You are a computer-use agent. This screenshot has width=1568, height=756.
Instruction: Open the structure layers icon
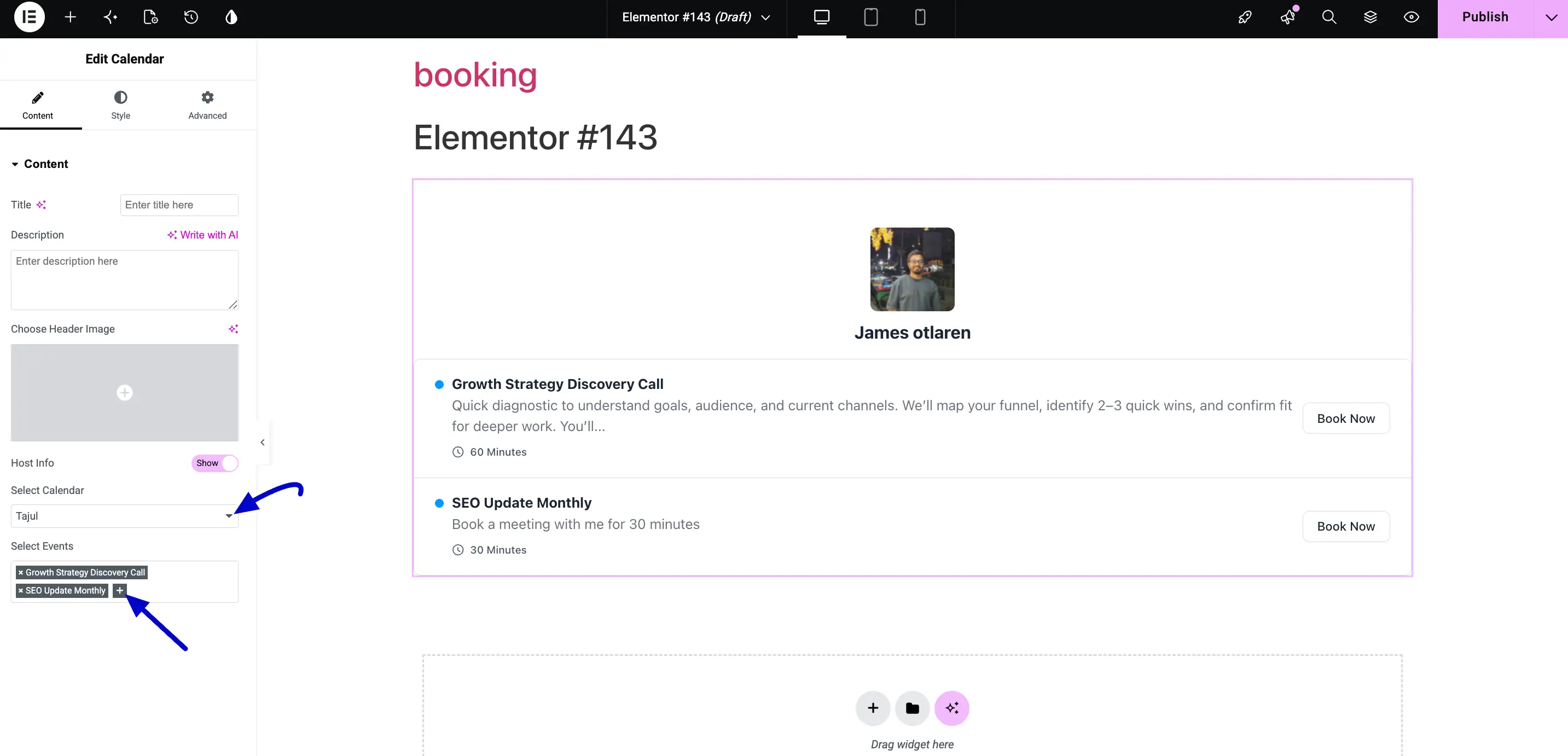point(1370,17)
